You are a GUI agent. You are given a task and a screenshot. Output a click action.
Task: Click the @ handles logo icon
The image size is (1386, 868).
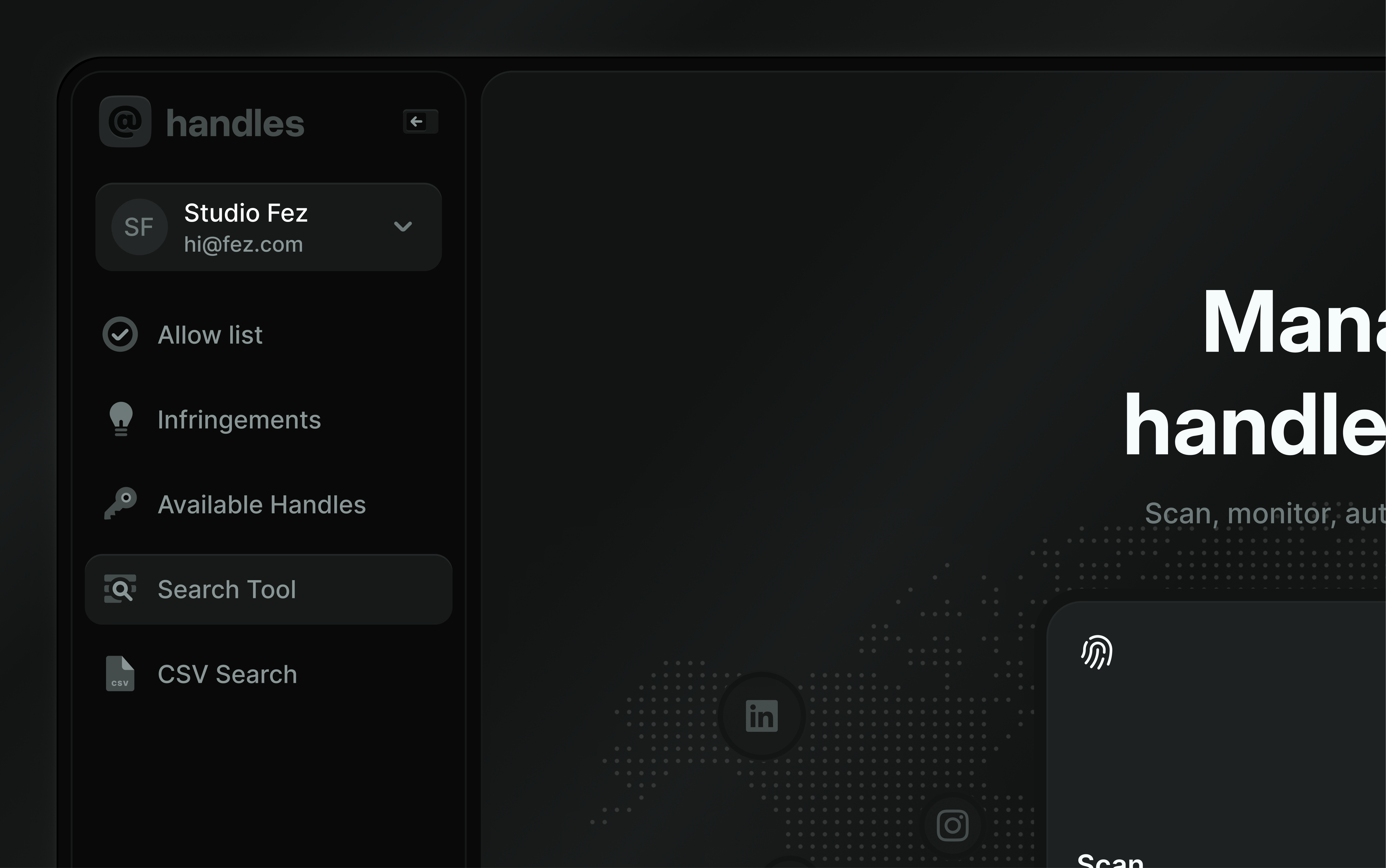pos(125,122)
